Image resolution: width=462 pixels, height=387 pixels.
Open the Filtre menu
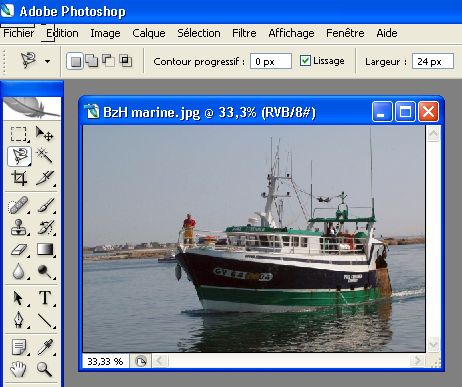click(244, 33)
